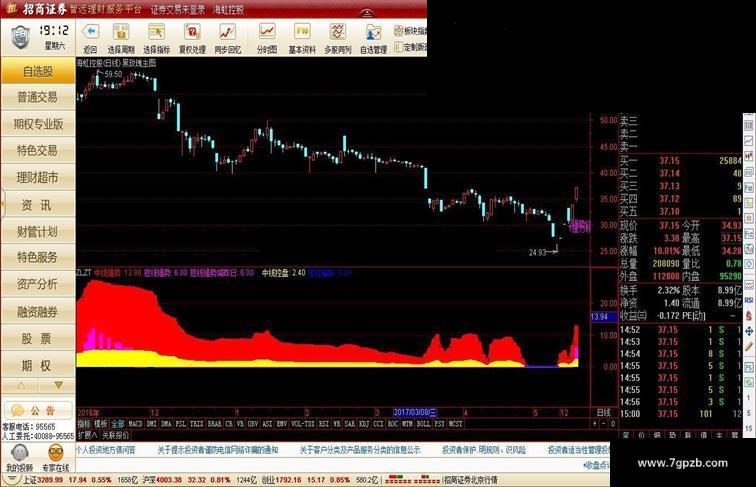Open the 关联报价 tab
This screenshot has width=756, height=487.
[x=116, y=435]
